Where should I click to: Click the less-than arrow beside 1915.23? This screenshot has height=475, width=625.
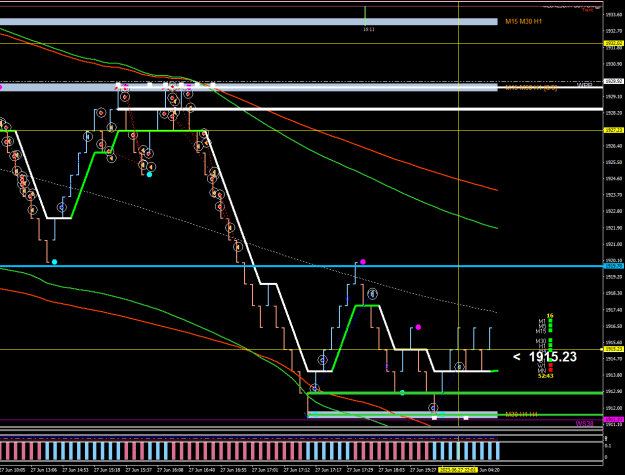pos(517,357)
